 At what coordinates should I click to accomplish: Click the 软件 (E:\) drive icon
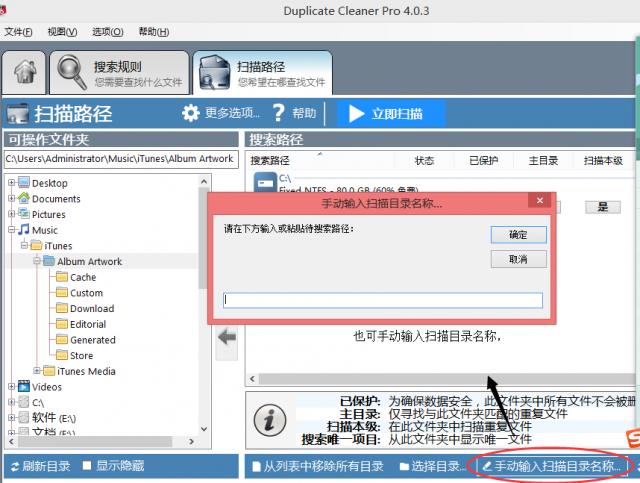click(24, 418)
